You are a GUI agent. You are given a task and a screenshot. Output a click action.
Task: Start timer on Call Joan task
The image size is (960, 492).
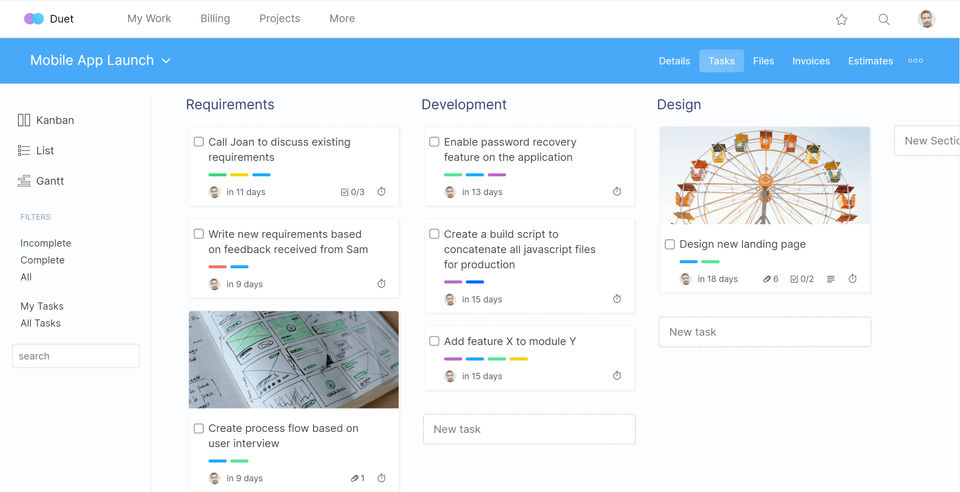point(381,192)
